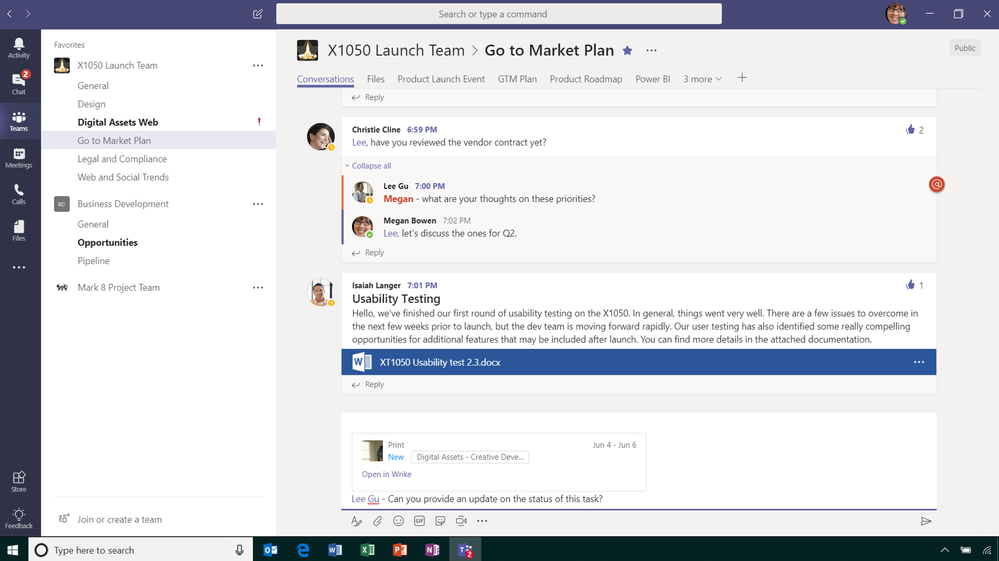The width and height of the screenshot is (999, 561).
Task: Open more compose extensions
Action: point(482,521)
